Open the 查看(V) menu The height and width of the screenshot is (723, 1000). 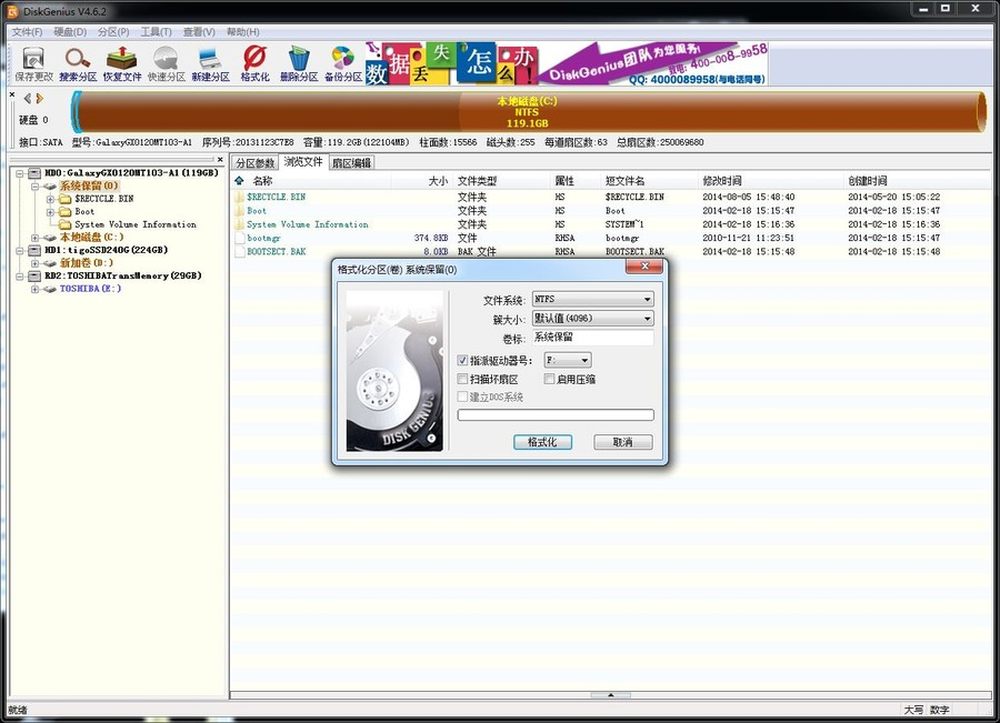(x=199, y=32)
